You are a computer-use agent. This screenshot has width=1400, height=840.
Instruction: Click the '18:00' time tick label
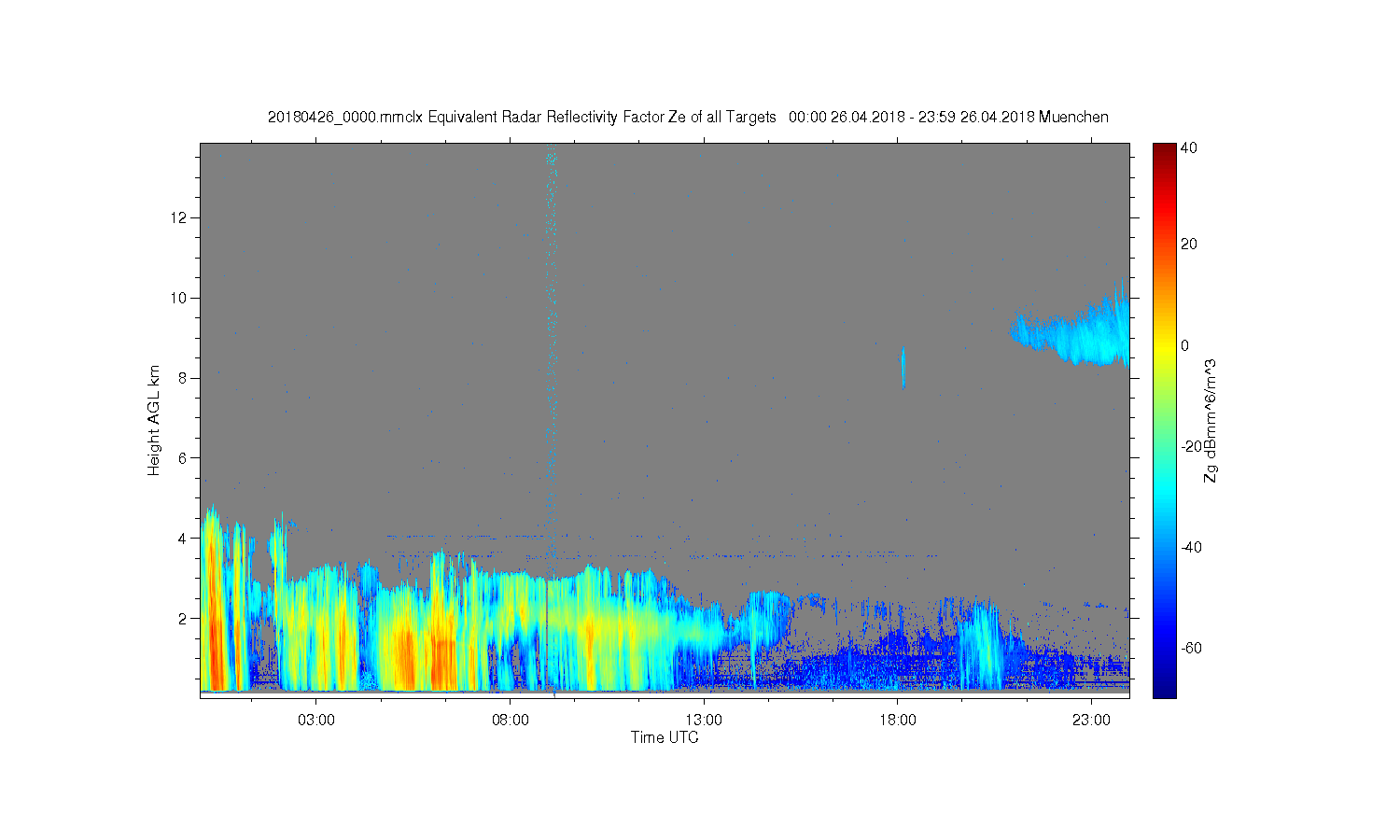tap(898, 721)
